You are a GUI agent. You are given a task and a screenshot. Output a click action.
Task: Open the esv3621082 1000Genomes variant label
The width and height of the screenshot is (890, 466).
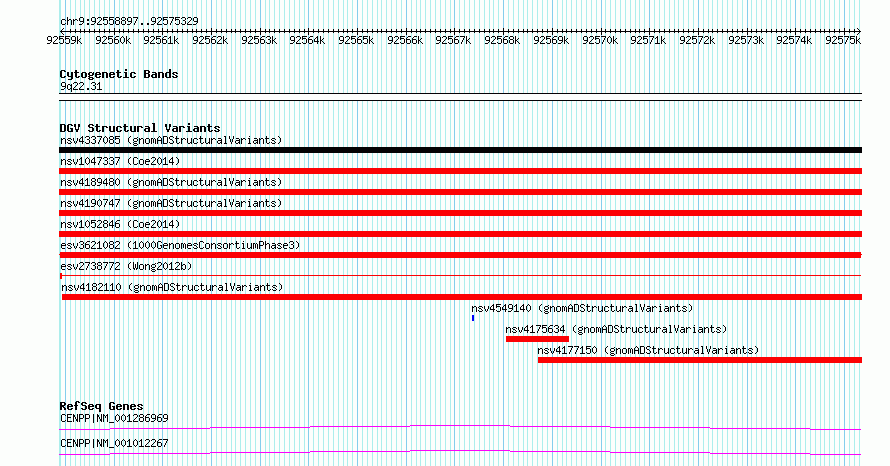click(180, 245)
